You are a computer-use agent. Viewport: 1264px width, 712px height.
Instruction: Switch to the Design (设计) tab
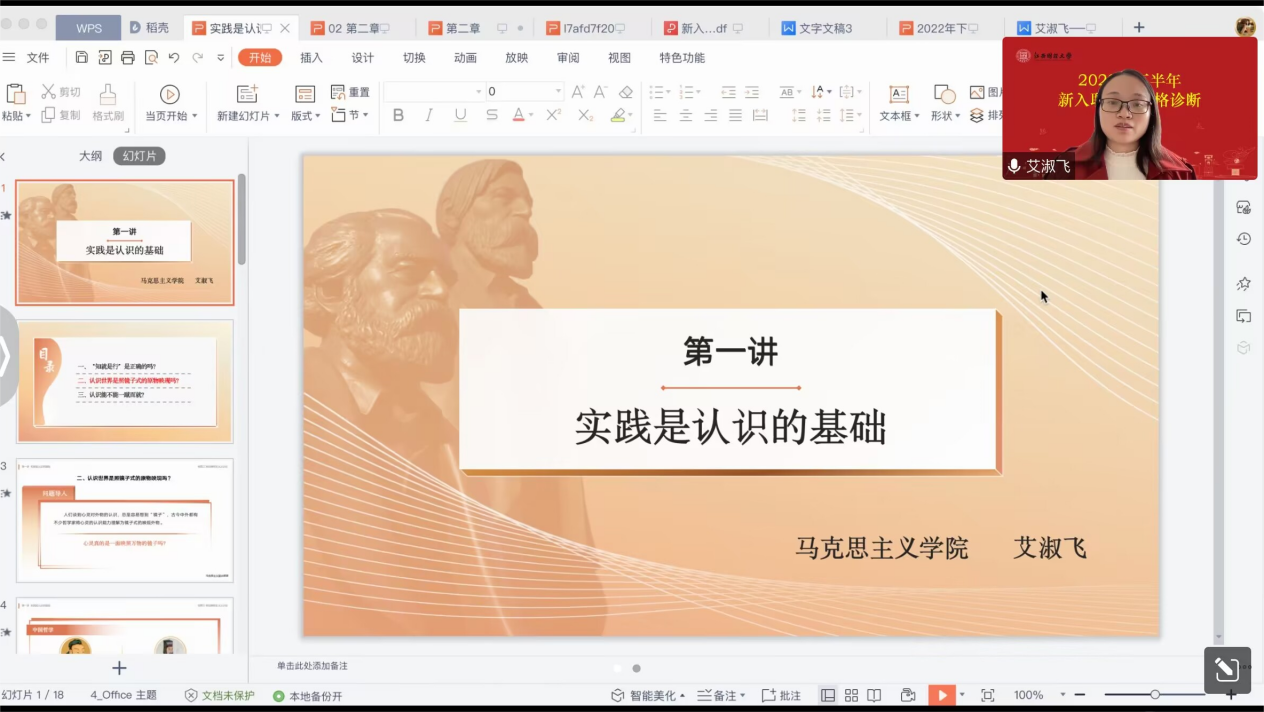coord(363,58)
